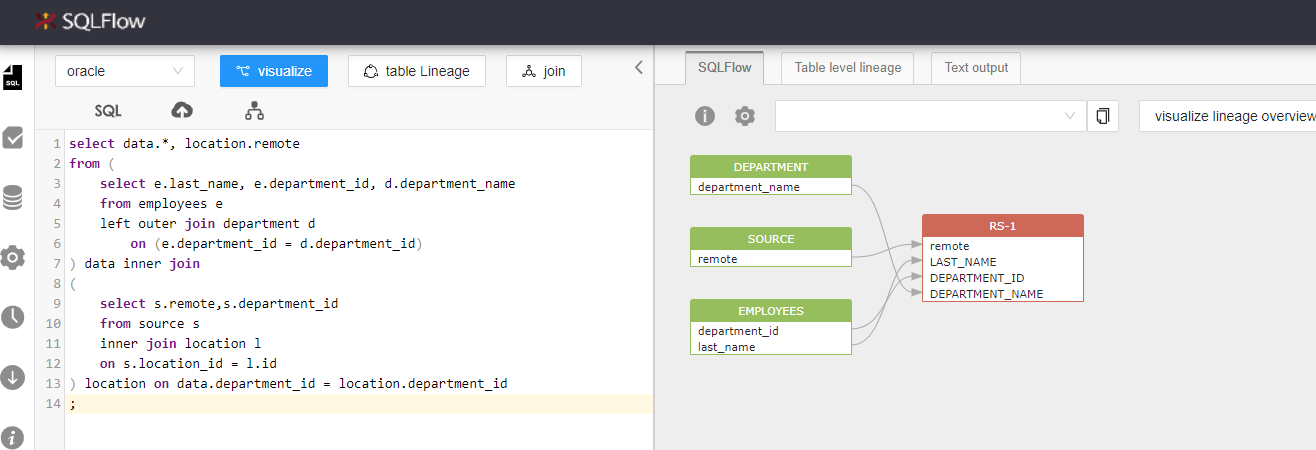Open the oracle database vendor dropdown
This screenshot has width=1316, height=450.
[125, 71]
